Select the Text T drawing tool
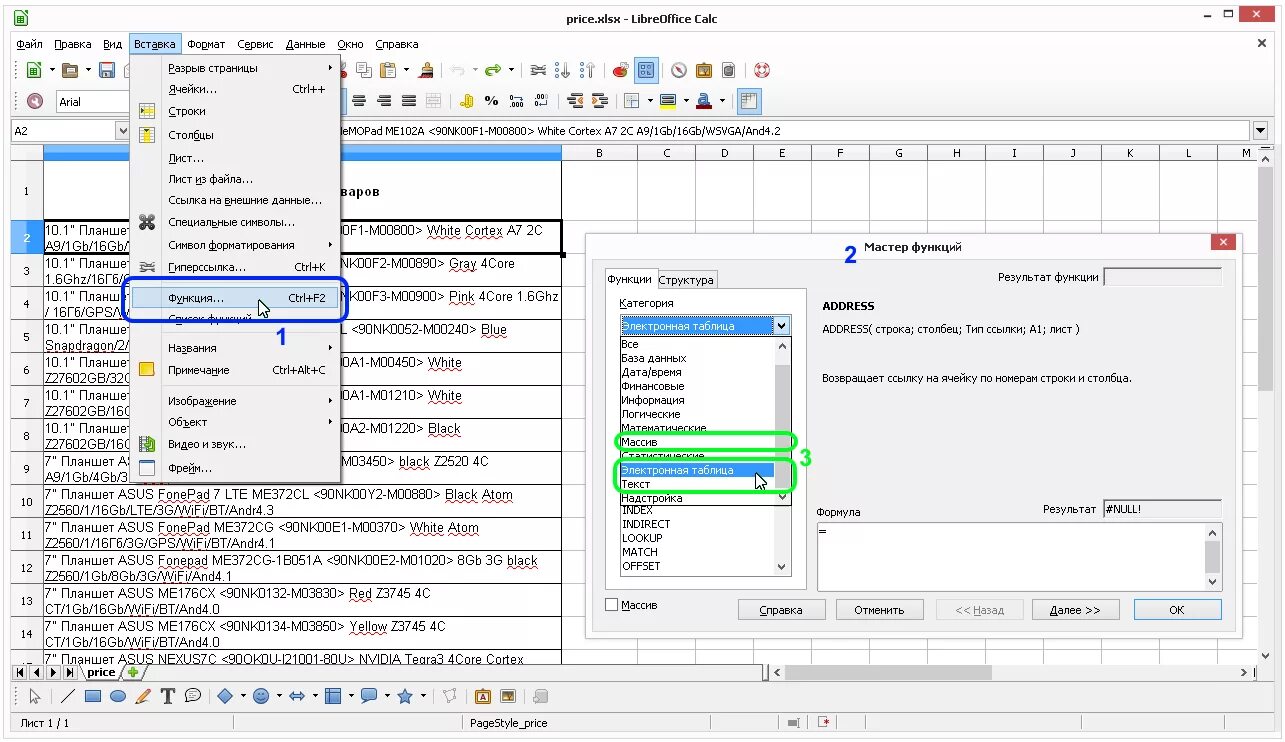The height and width of the screenshot is (742, 1285). (168, 696)
